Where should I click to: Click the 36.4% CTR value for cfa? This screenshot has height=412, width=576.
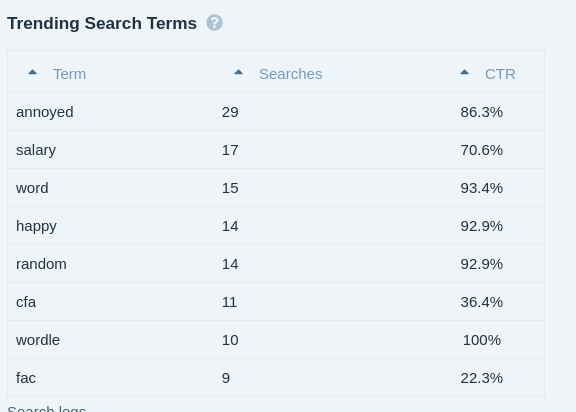coord(482,302)
